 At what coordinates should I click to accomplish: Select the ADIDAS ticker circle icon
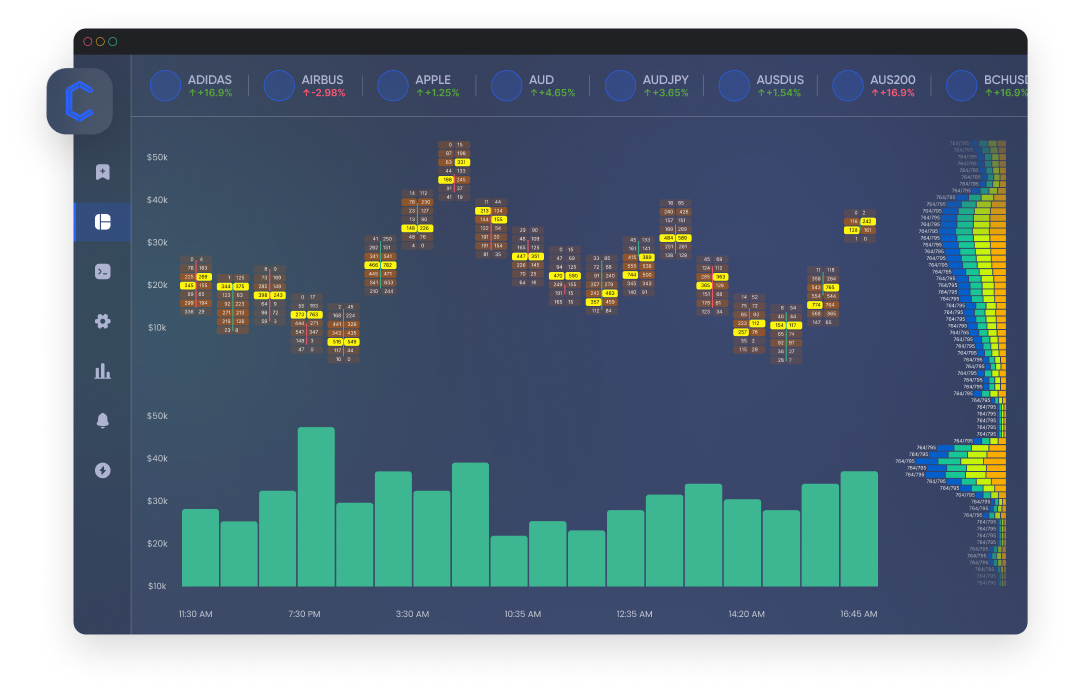point(165,86)
